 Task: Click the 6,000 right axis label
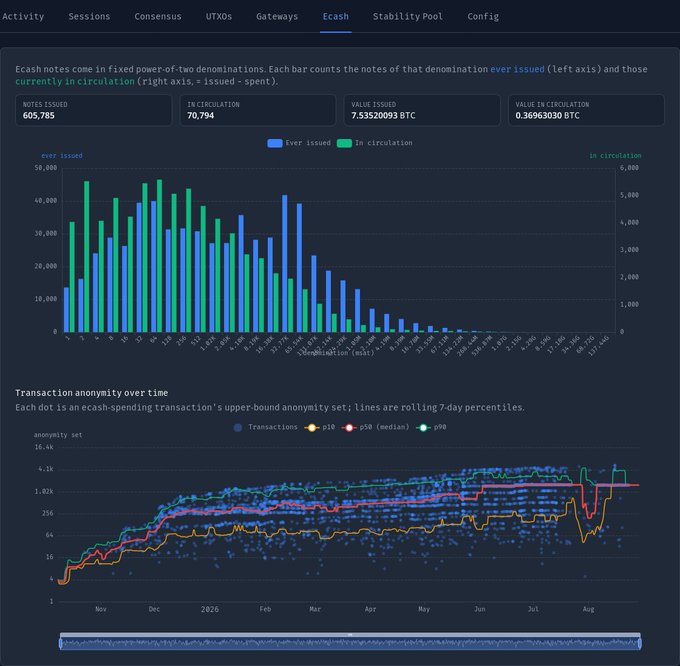pos(629,168)
